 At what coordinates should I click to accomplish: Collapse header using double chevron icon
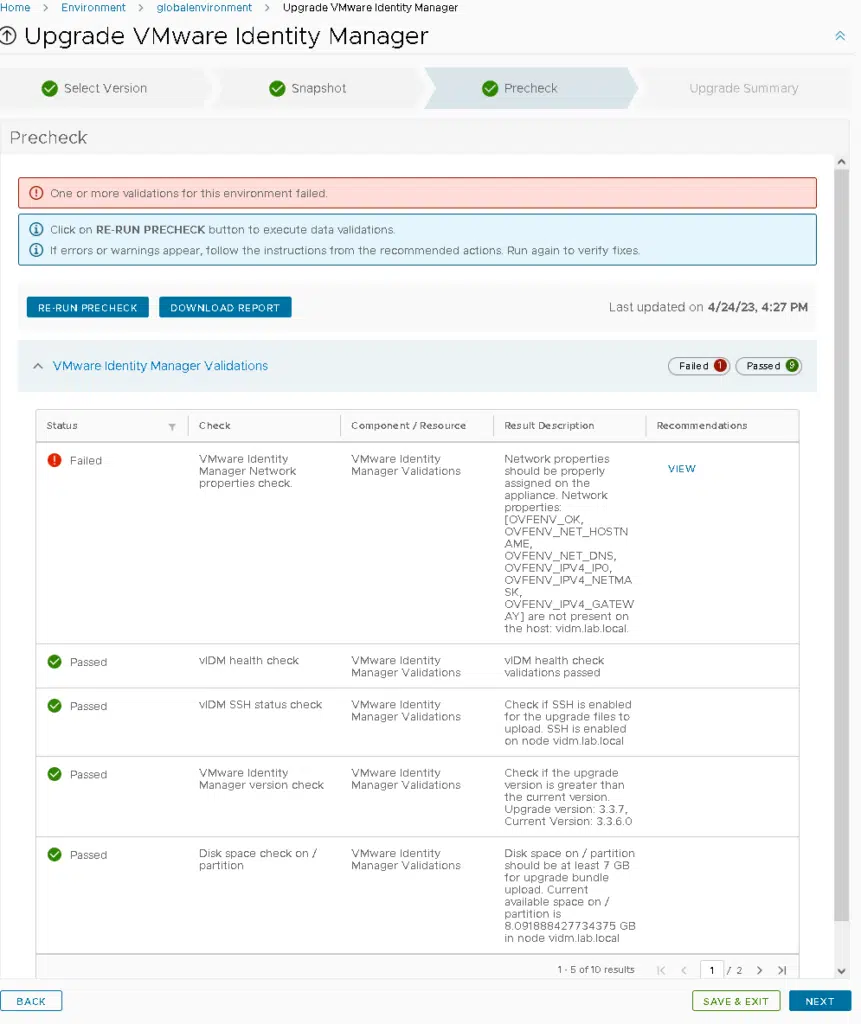pos(840,36)
